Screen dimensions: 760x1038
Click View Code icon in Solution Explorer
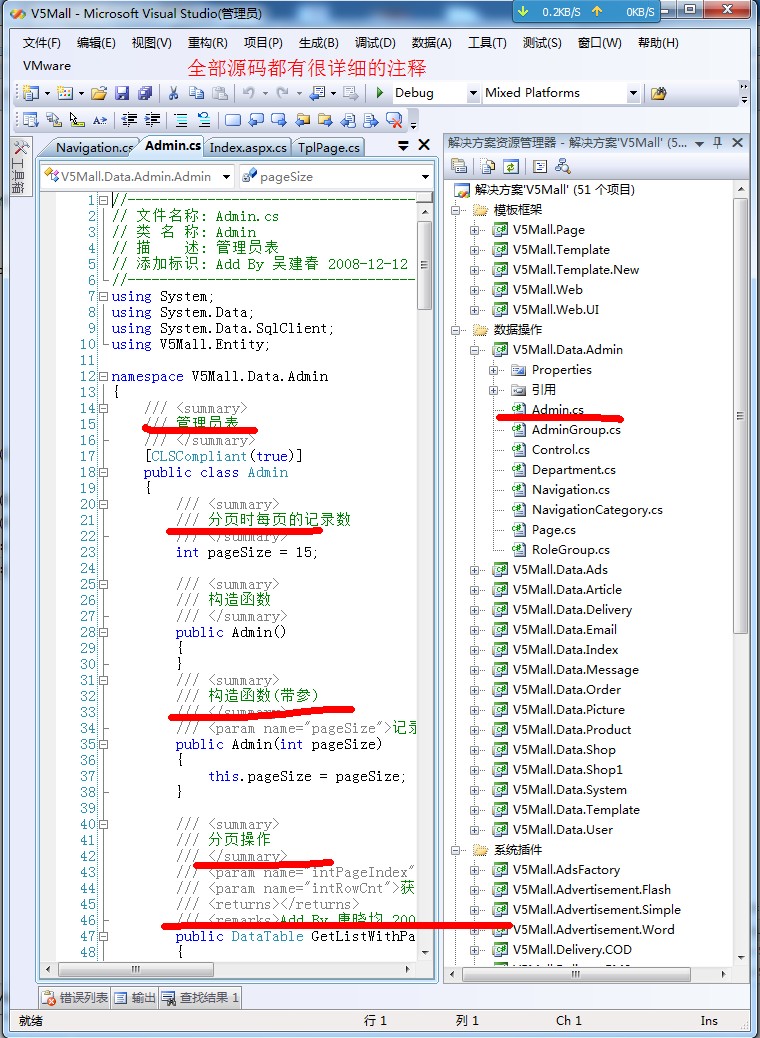540,166
